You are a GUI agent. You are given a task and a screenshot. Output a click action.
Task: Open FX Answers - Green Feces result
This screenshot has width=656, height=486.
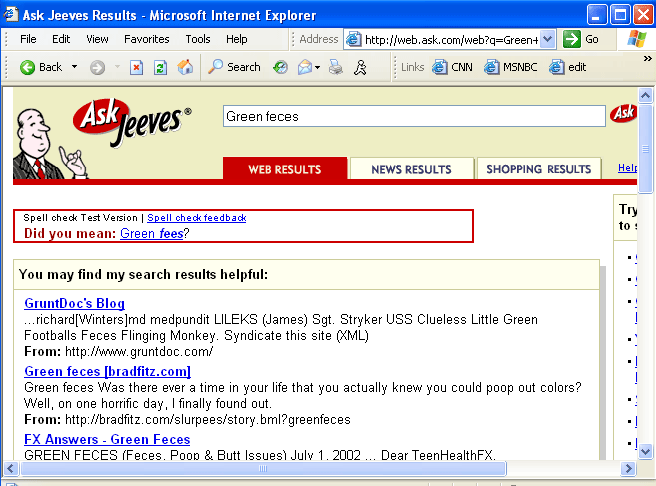pyautogui.click(x=107, y=439)
